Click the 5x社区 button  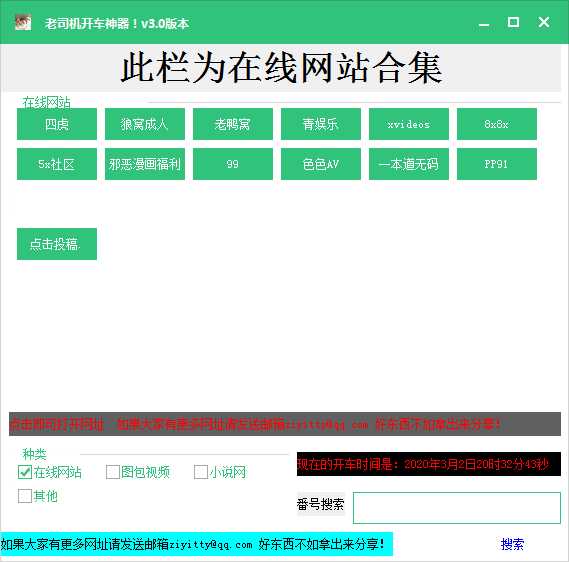(x=57, y=164)
